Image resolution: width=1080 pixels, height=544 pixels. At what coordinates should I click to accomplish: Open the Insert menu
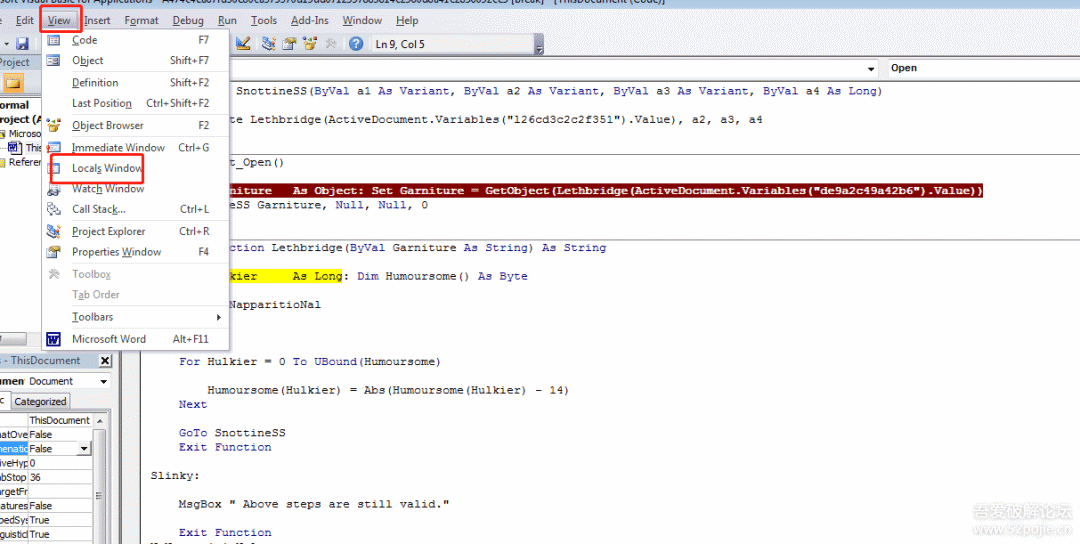(x=97, y=21)
